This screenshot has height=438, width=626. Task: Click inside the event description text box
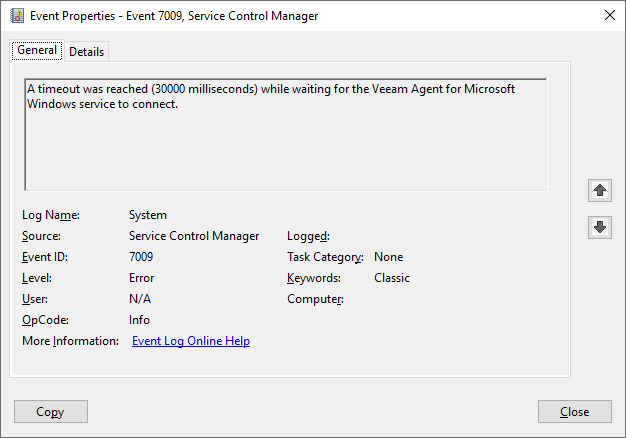[x=285, y=135]
